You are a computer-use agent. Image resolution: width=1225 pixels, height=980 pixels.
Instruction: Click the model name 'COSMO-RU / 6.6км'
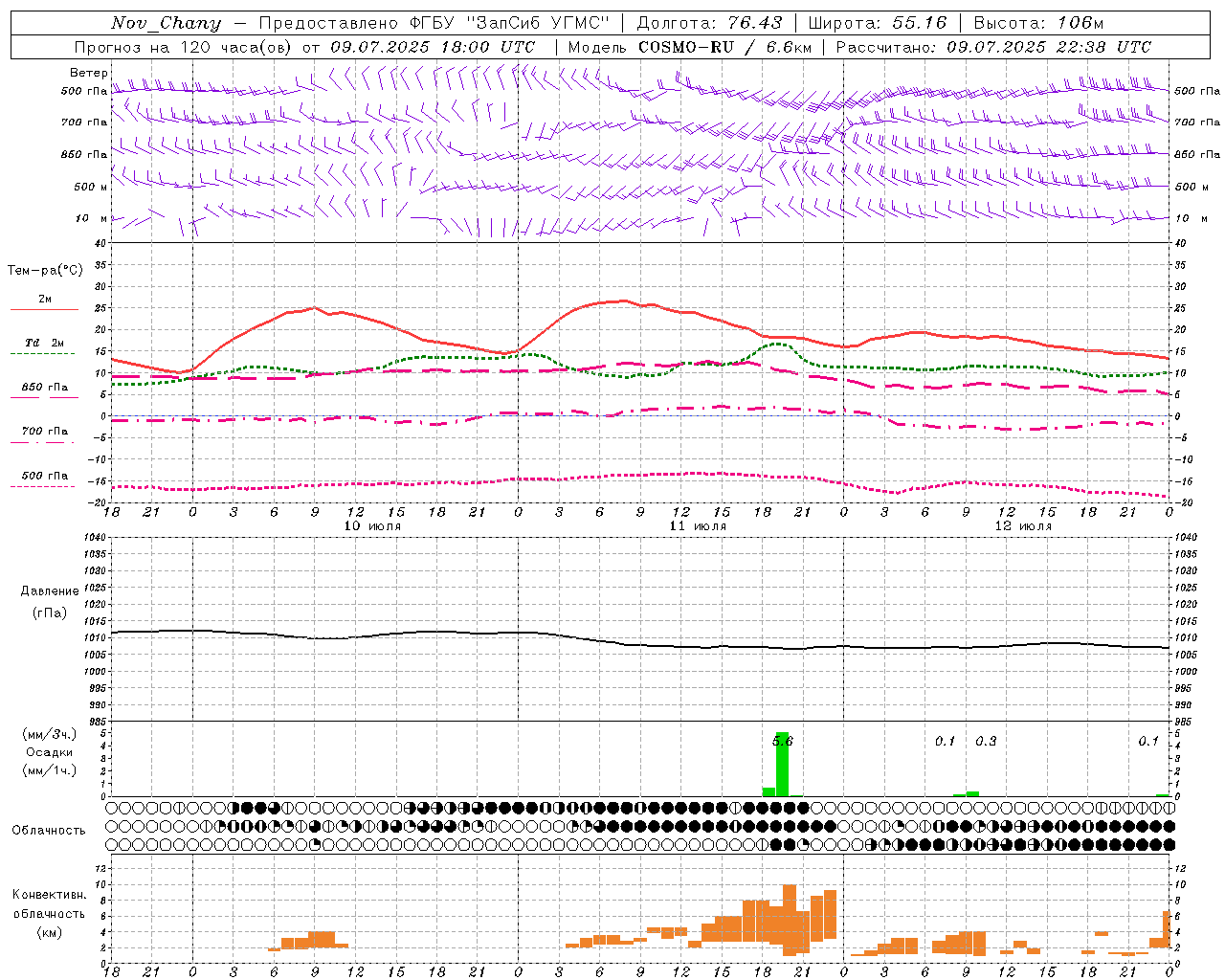click(724, 47)
